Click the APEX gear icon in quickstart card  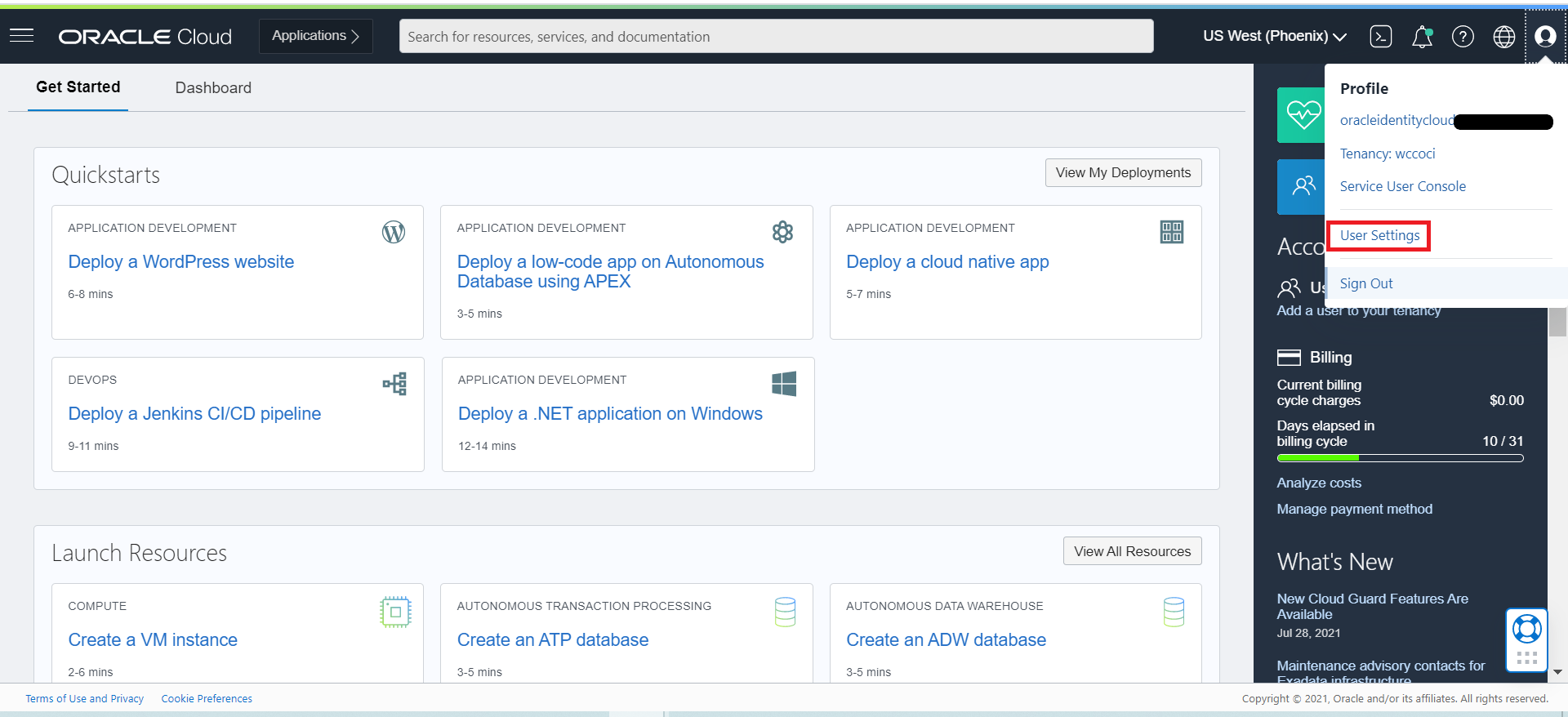point(782,233)
